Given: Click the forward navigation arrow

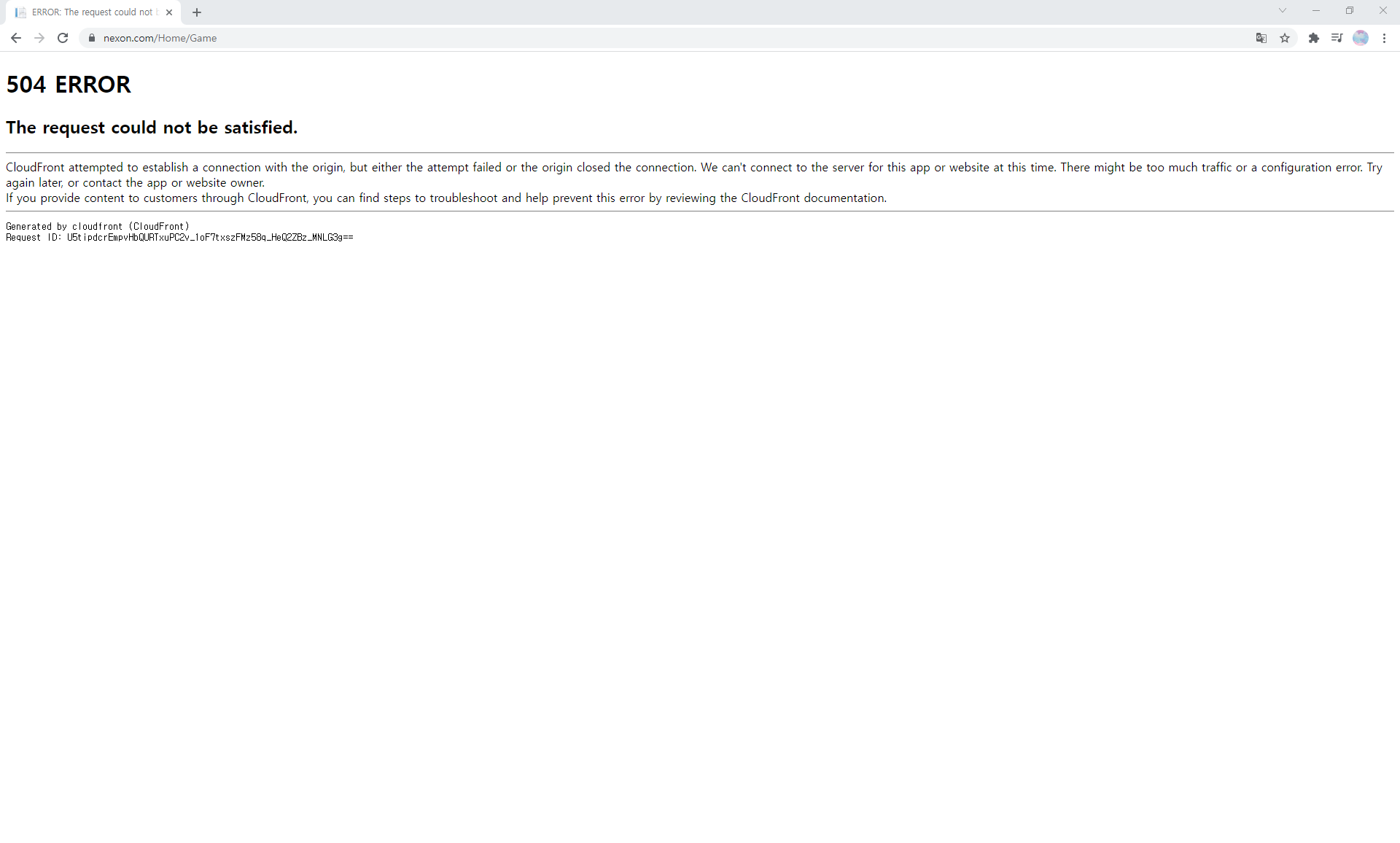Looking at the screenshot, I should point(39,38).
